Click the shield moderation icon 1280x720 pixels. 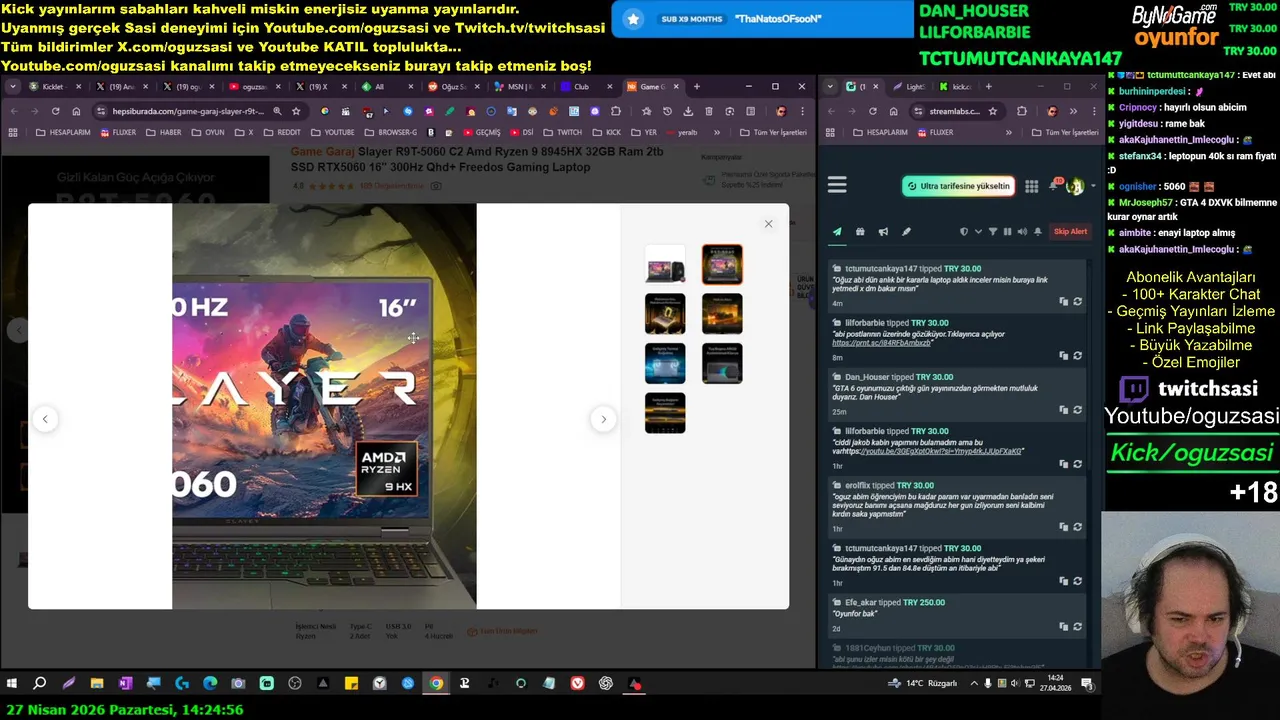pyautogui.click(x=964, y=232)
